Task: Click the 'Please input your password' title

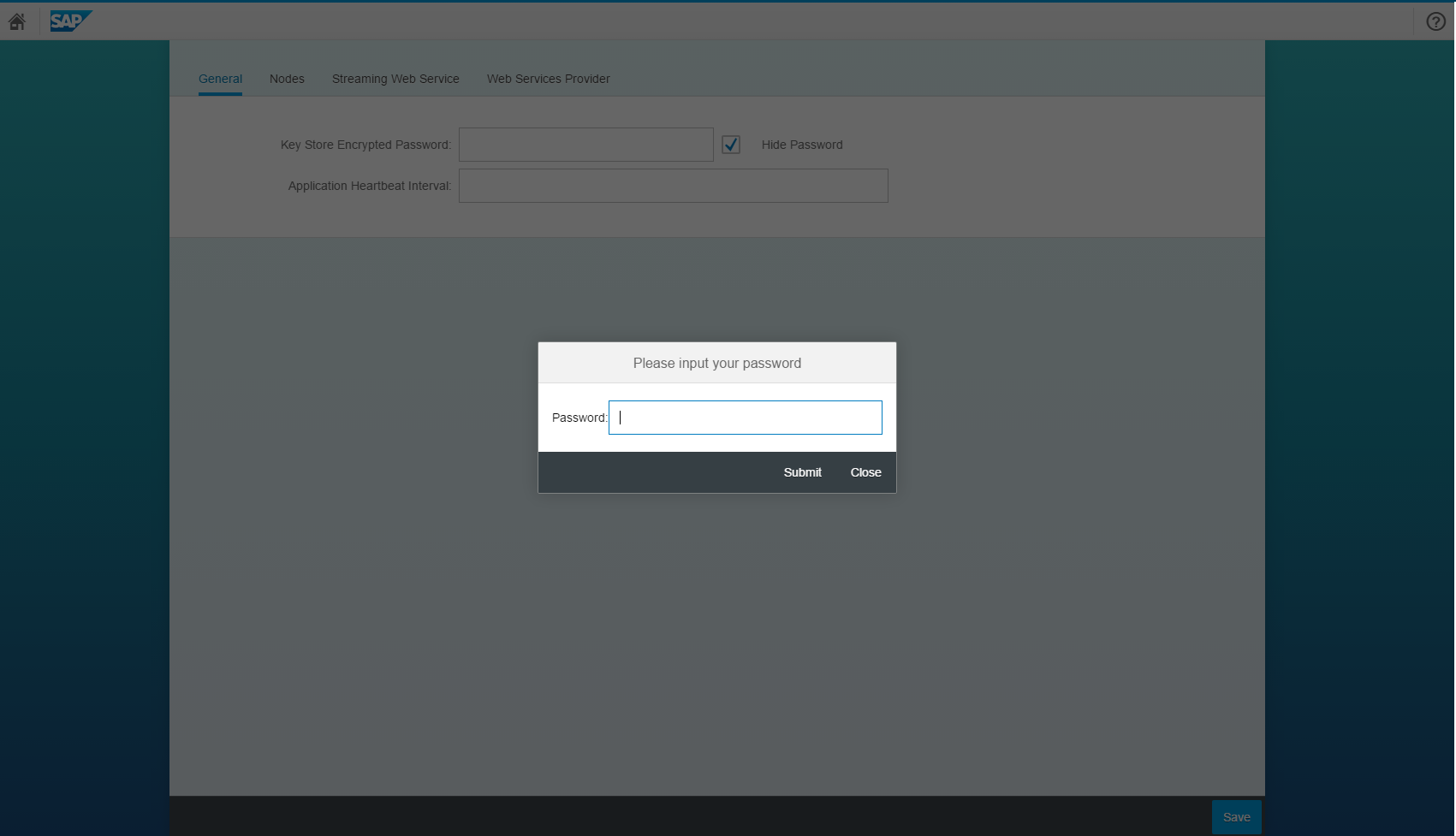Action: (716, 363)
